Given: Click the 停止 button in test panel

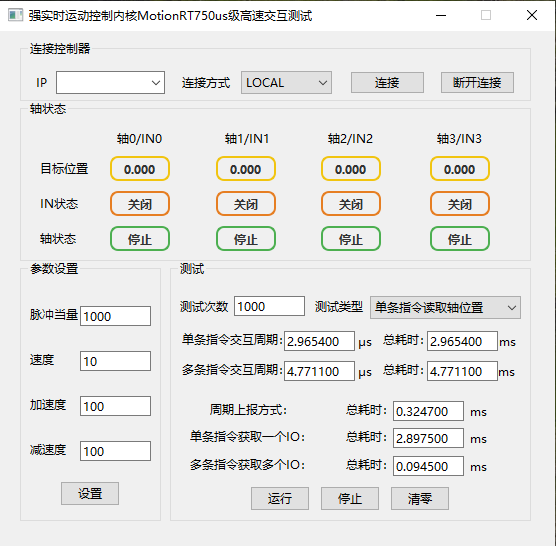Looking at the screenshot, I should pyautogui.click(x=350, y=498).
